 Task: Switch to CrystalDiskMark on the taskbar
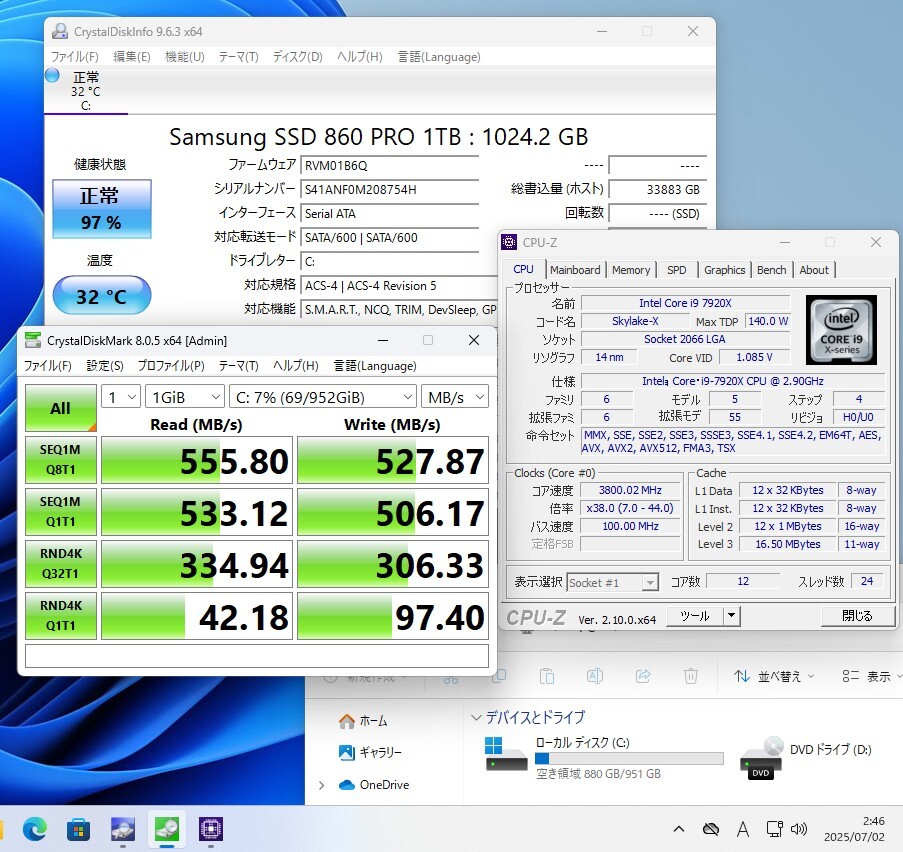[x=167, y=830]
